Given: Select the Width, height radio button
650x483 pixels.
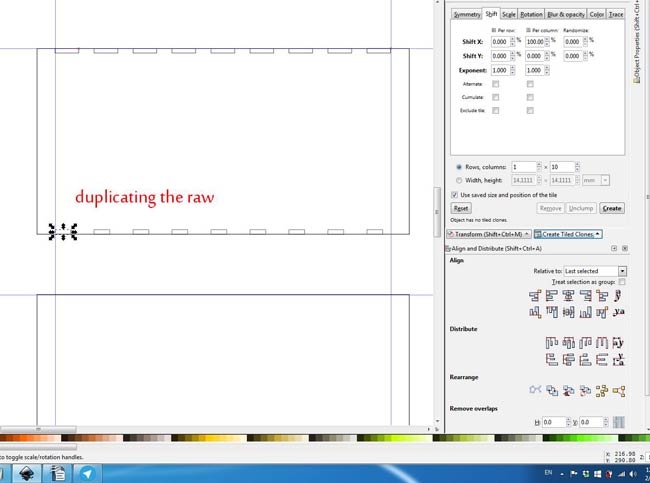Looking at the screenshot, I should coord(459,180).
